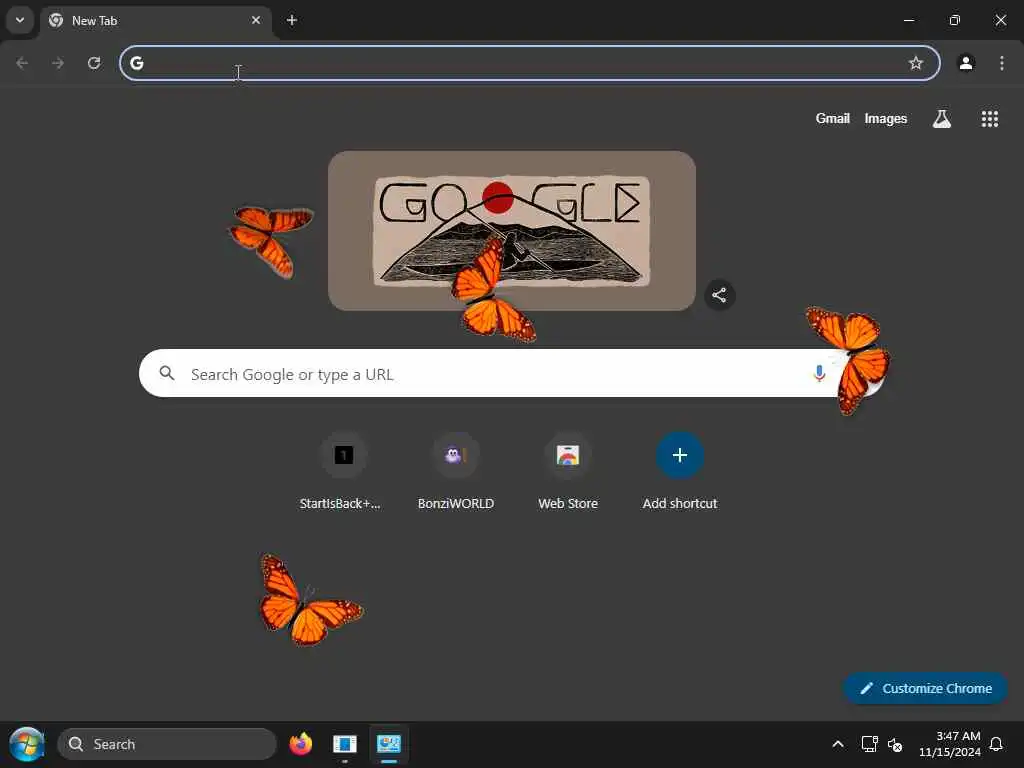The height and width of the screenshot is (768, 1024).
Task: Bookmark this tab with the star icon
Action: (916, 63)
